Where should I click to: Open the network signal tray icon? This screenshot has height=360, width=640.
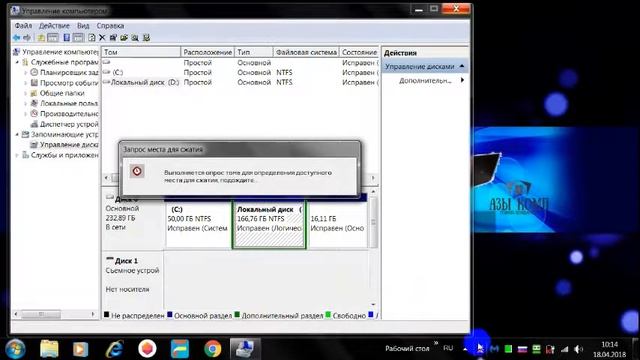(x=564, y=349)
